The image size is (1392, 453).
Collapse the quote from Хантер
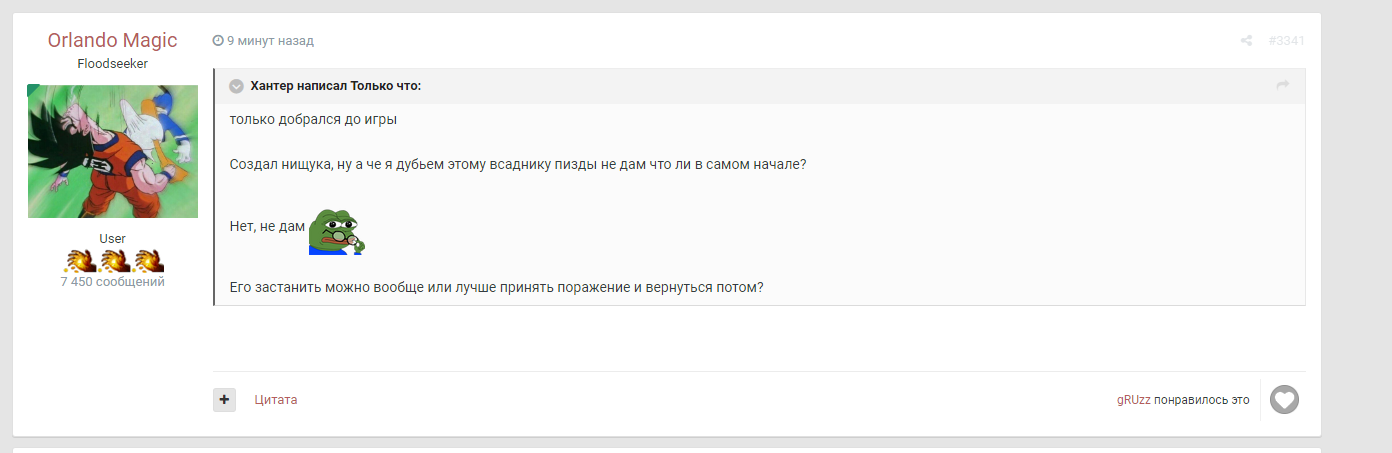(x=236, y=86)
